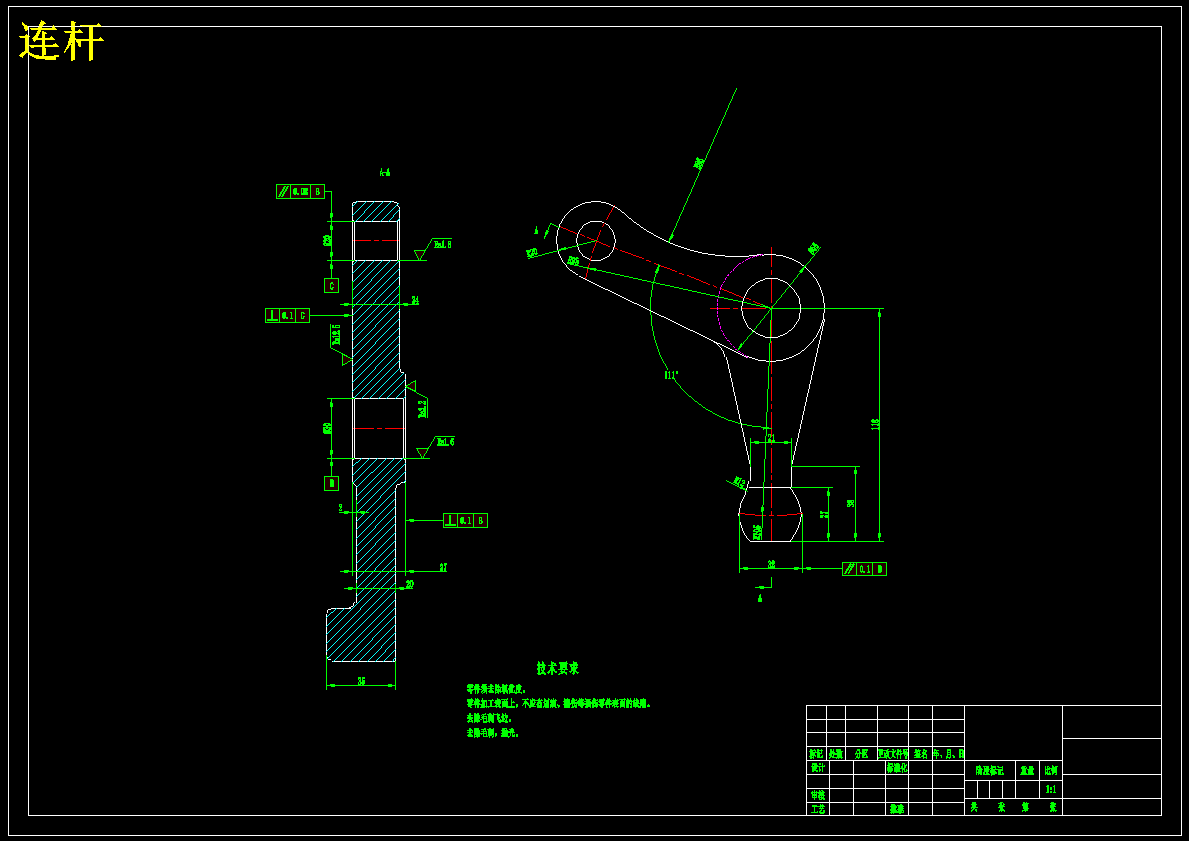The height and width of the screenshot is (841, 1189).
Task: Select the 批准 cell
Action: (x=897, y=809)
